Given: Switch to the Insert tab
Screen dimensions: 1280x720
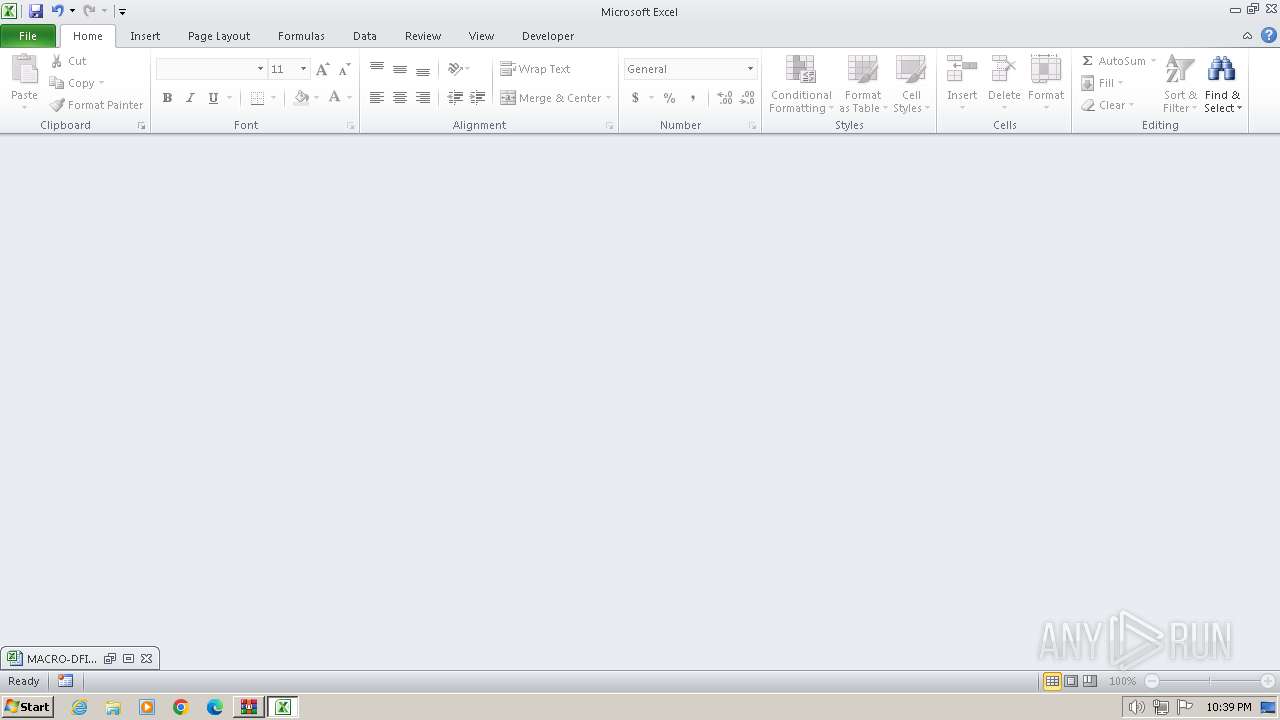Looking at the screenshot, I should 145,36.
